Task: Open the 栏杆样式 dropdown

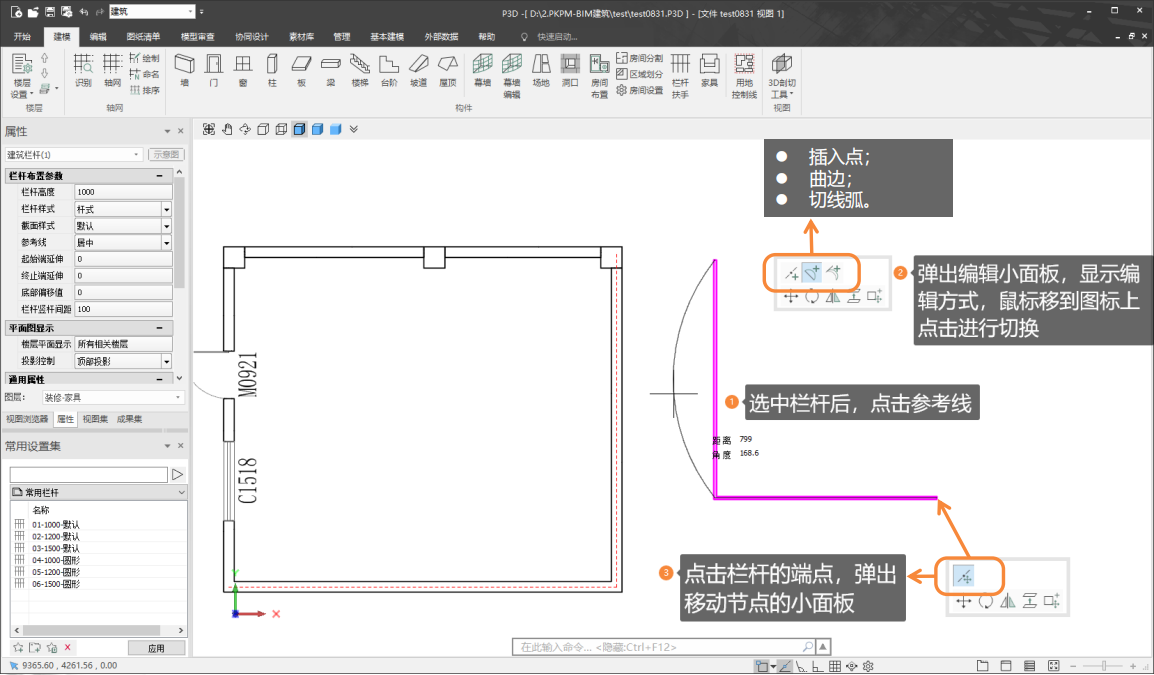Action: (x=166, y=209)
